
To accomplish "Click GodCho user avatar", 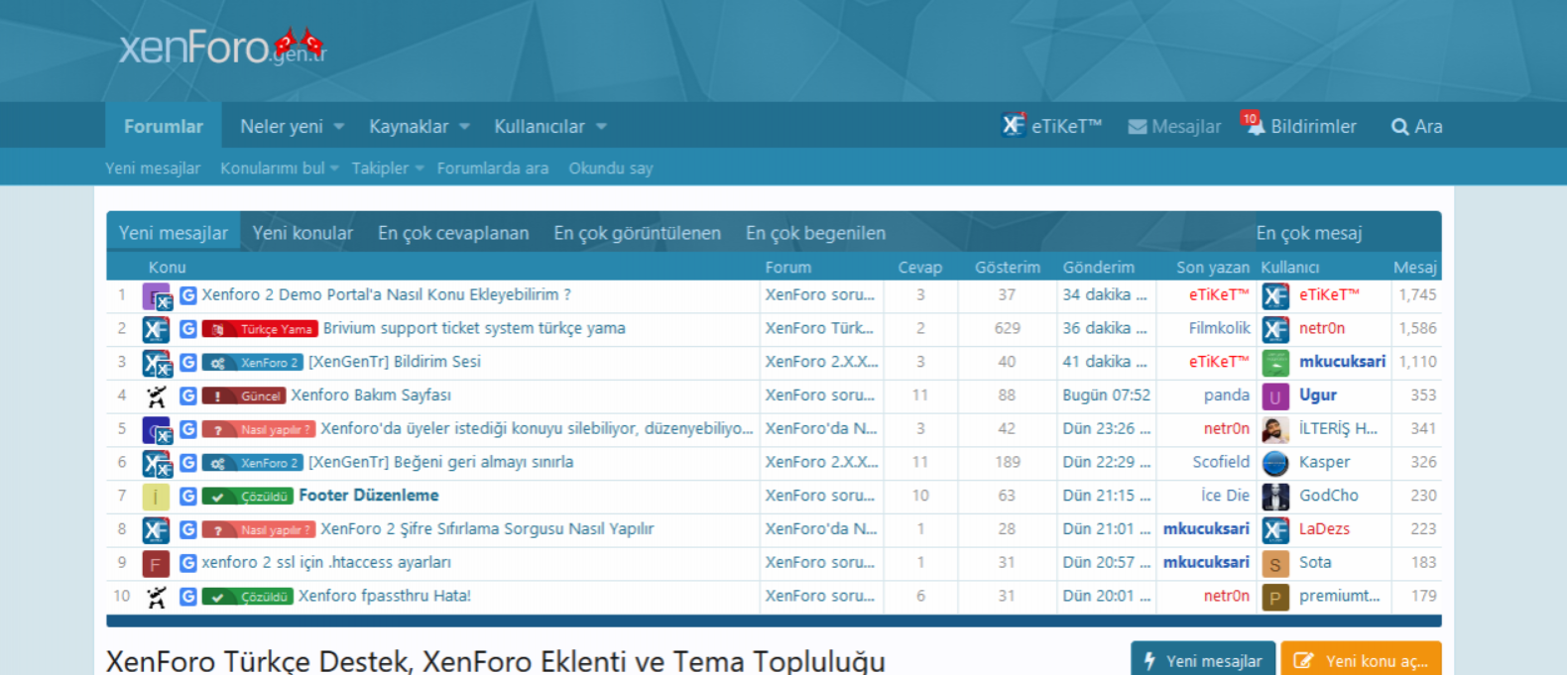I will (1275, 497).
